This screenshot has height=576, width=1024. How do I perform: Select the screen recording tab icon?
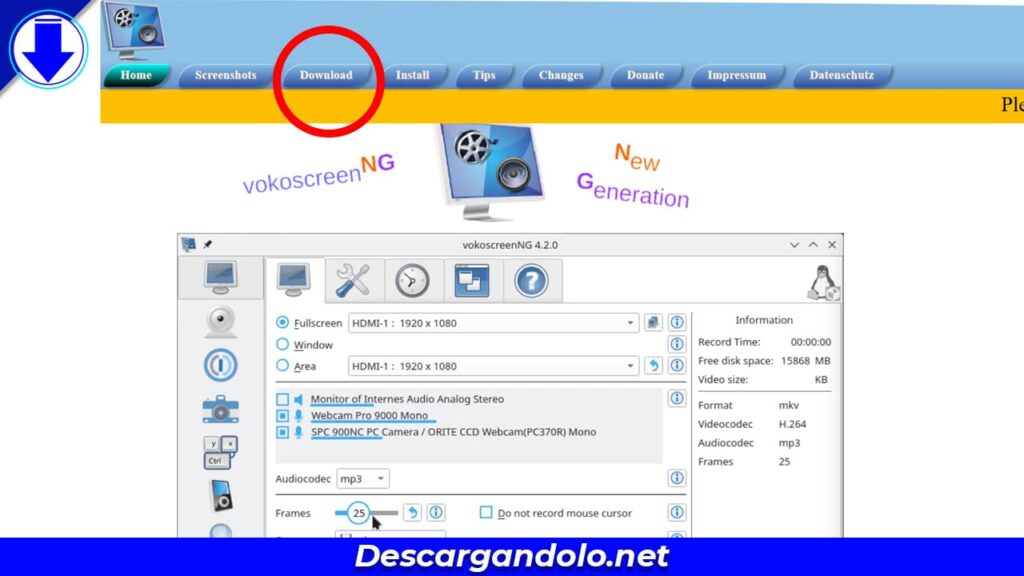293,280
